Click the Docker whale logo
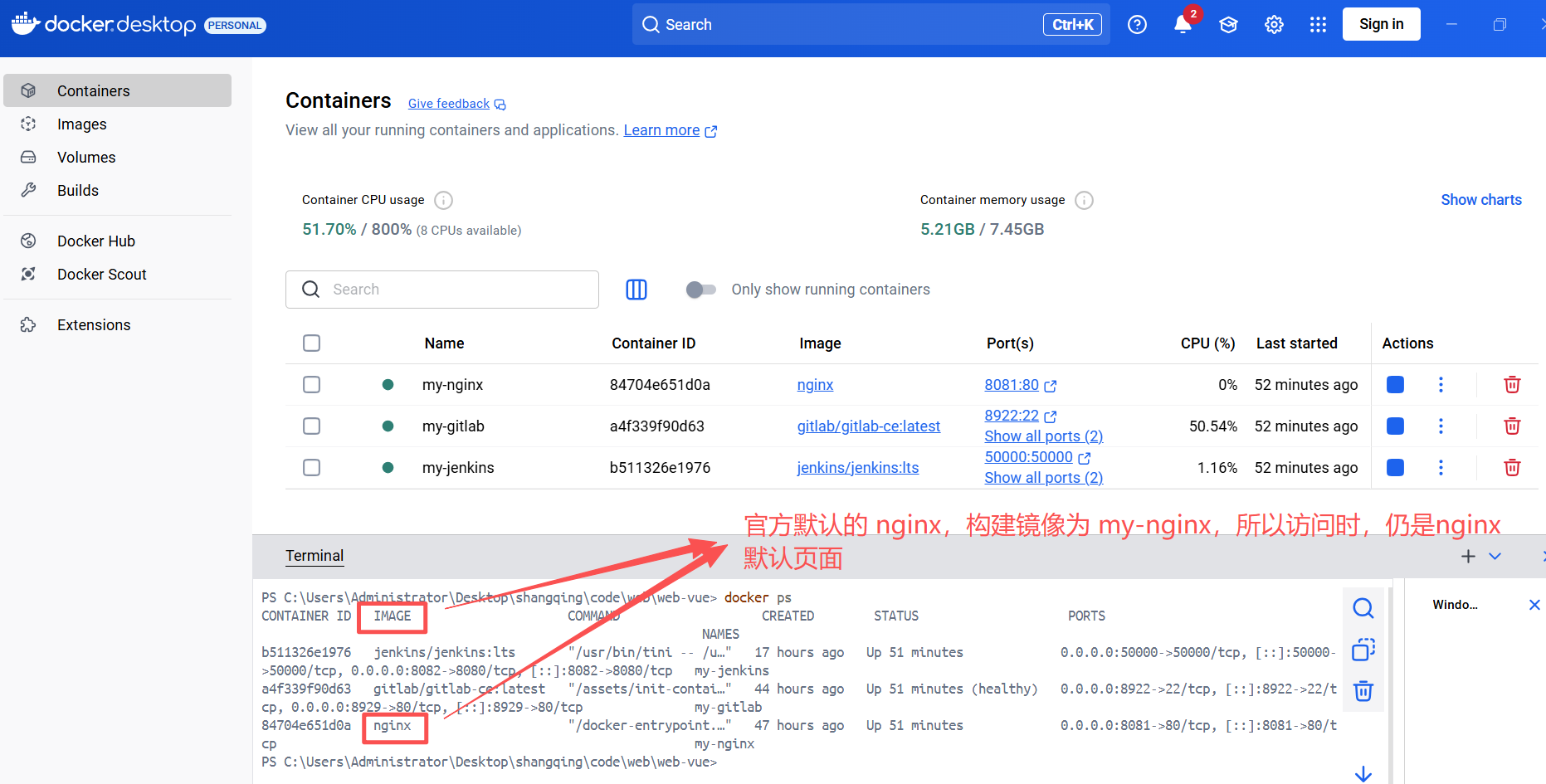 pos(25,23)
